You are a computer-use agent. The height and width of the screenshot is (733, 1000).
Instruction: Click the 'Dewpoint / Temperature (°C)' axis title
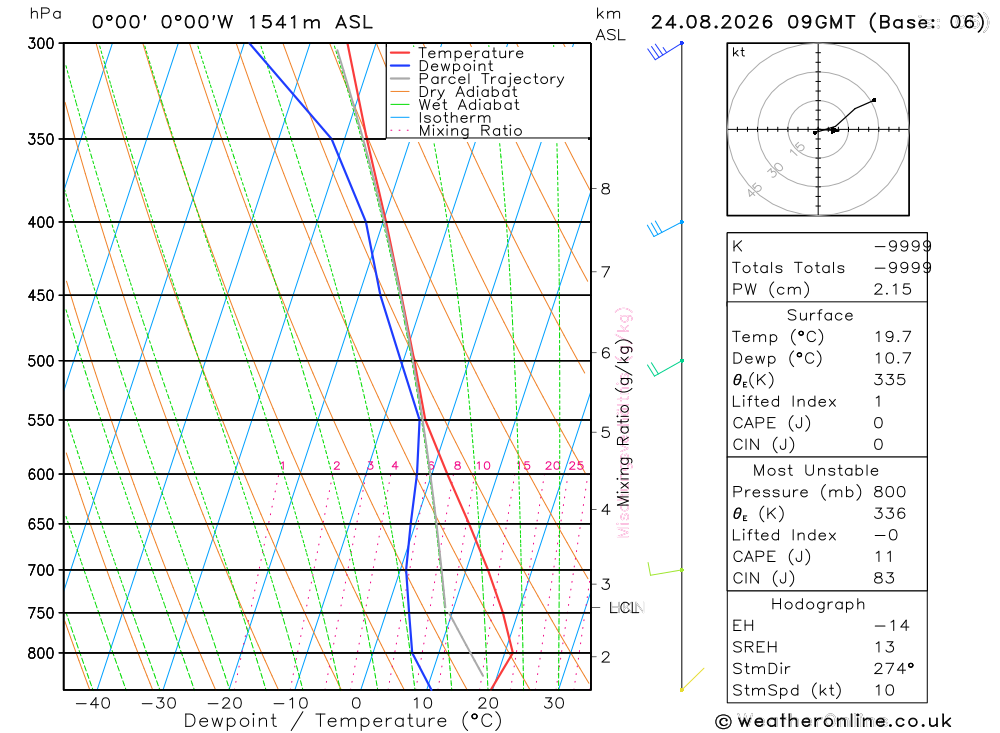pyautogui.click(x=343, y=722)
